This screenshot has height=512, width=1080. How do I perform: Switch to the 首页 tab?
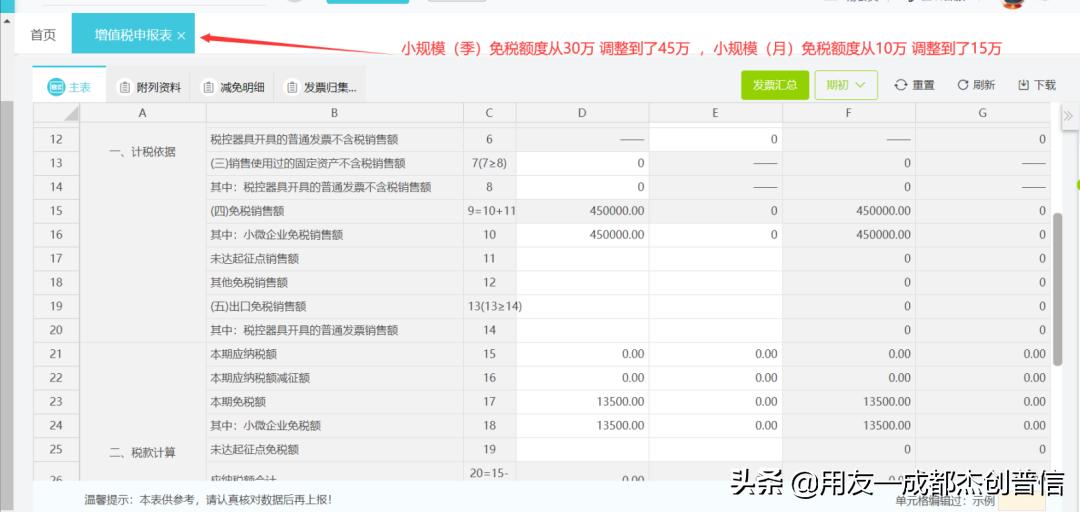click(x=43, y=35)
